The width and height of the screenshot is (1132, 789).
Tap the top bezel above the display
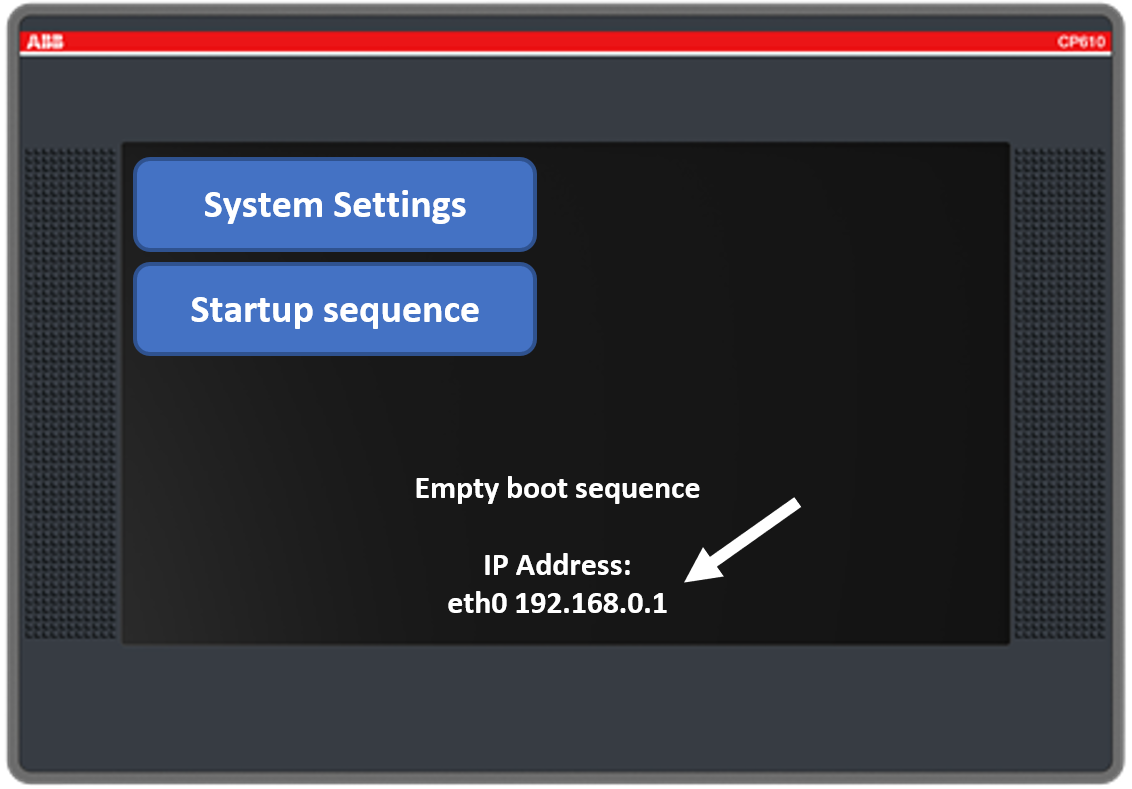[x=565, y=98]
